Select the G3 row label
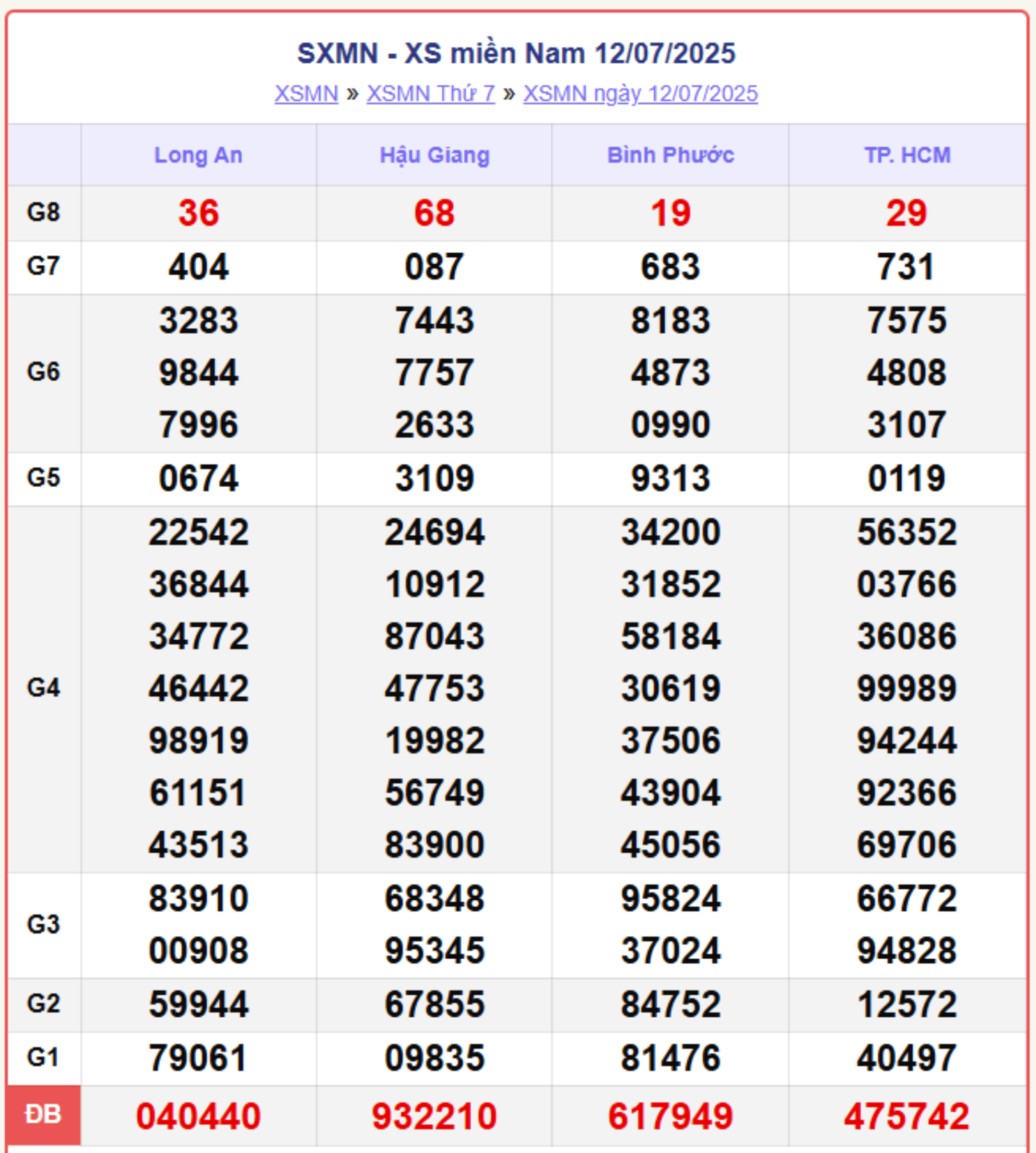Viewport: 1036px width, 1153px height. (43, 924)
